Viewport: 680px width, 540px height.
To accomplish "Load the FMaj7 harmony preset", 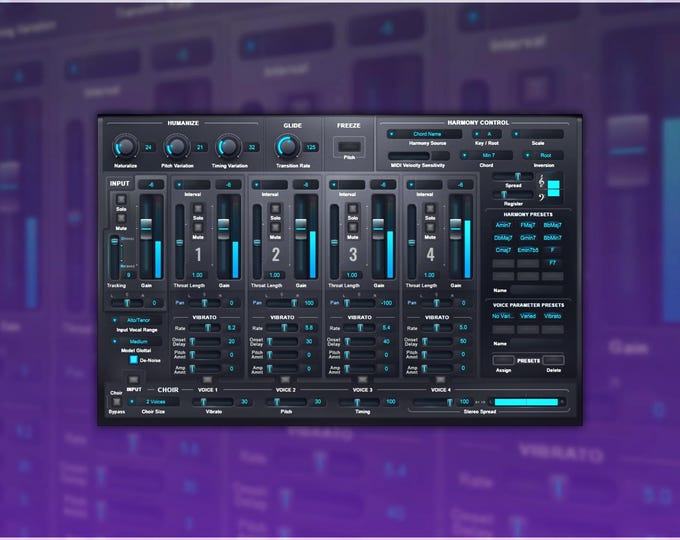I will 528,225.
